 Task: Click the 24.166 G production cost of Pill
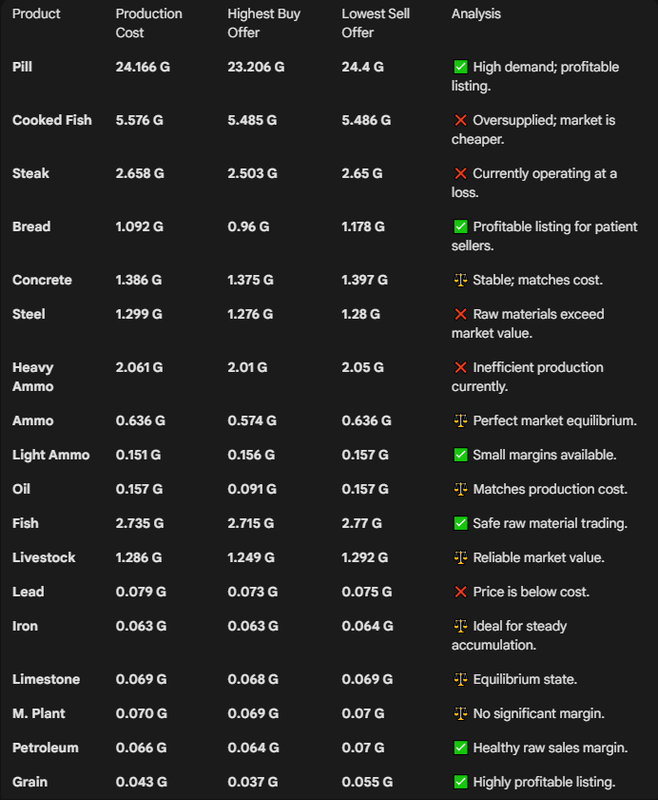point(143,67)
